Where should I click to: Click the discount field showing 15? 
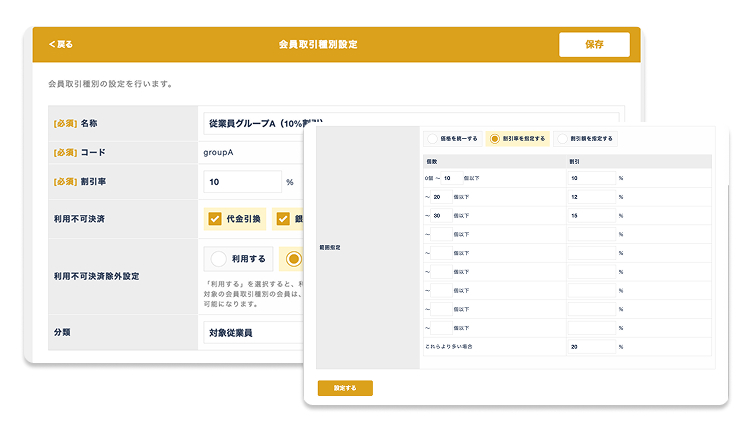click(x=591, y=215)
